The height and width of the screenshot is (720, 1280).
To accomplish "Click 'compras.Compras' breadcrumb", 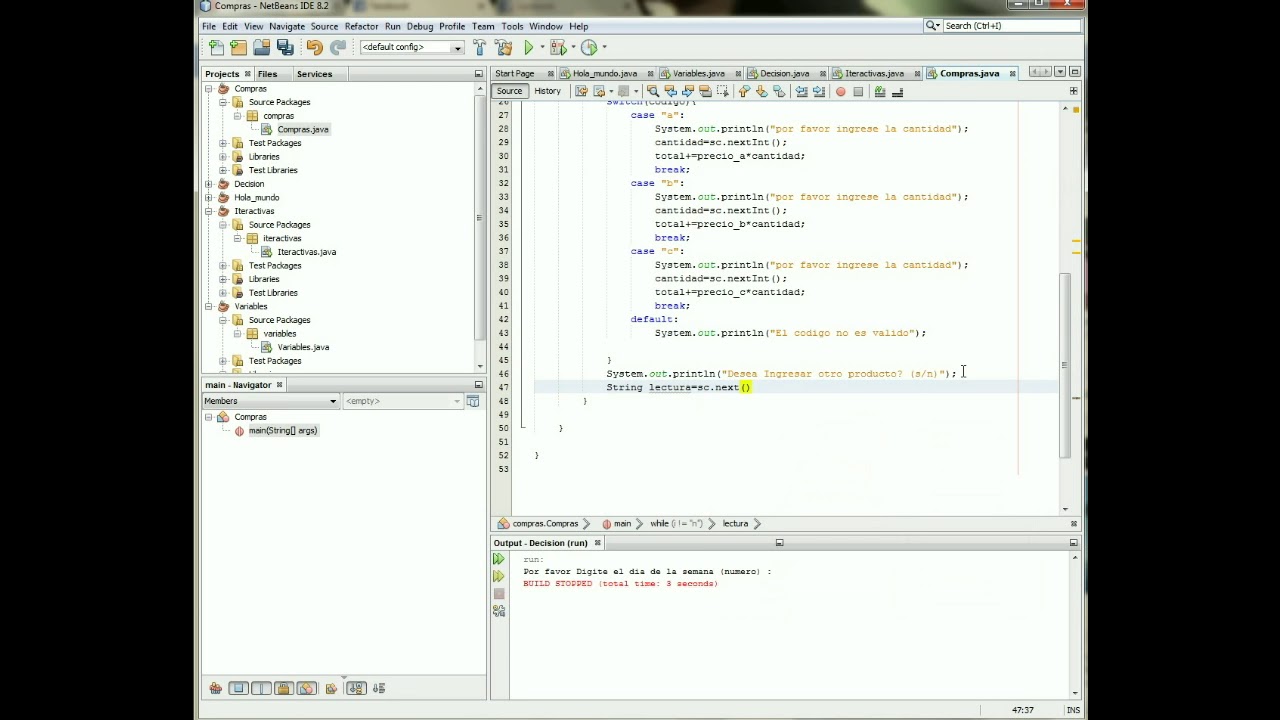I will point(545,523).
